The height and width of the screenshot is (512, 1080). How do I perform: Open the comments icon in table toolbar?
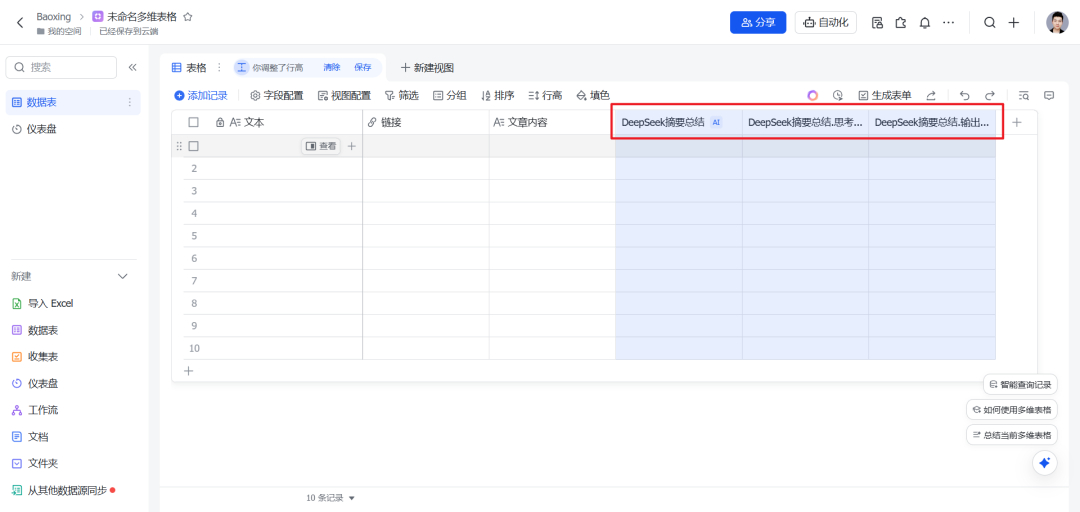click(x=1049, y=96)
